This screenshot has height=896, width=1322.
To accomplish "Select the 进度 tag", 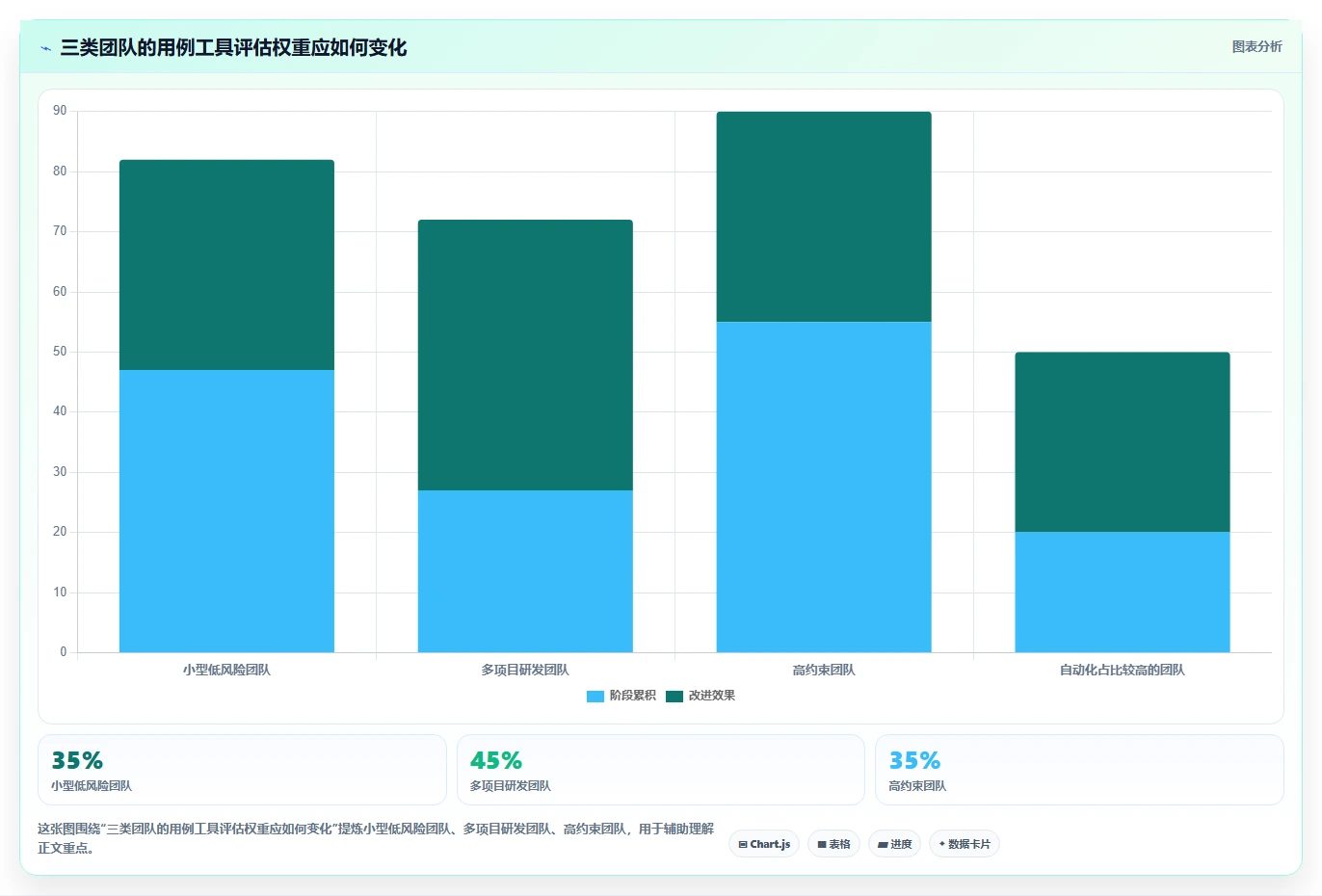I will tap(894, 844).
